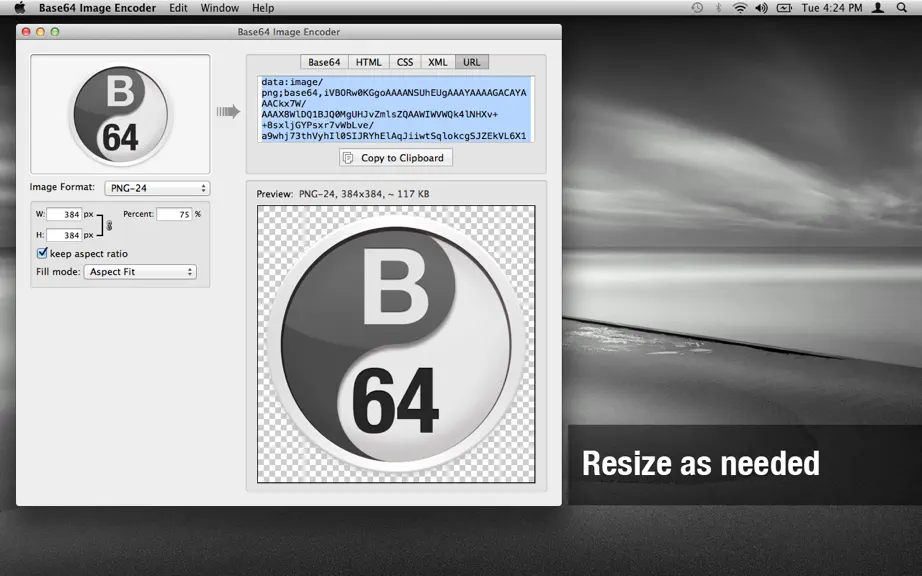Open the Image Format PNG-24 dropdown
922x576 pixels.
coord(157,188)
